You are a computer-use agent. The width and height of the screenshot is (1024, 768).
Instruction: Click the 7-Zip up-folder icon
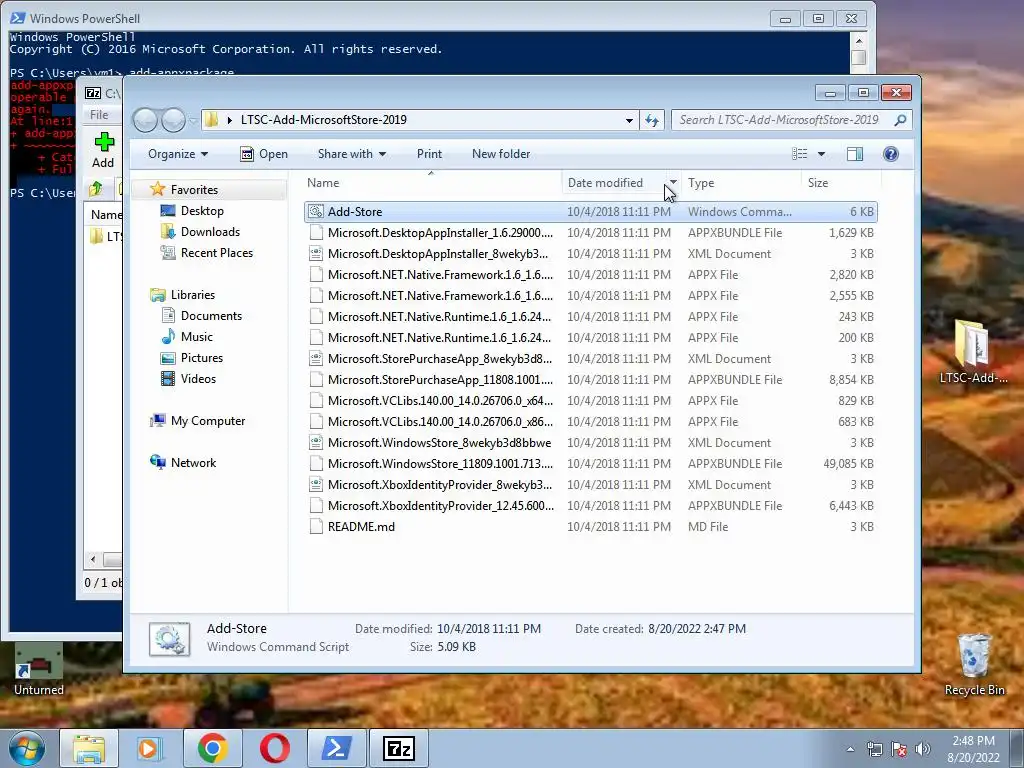click(x=96, y=189)
